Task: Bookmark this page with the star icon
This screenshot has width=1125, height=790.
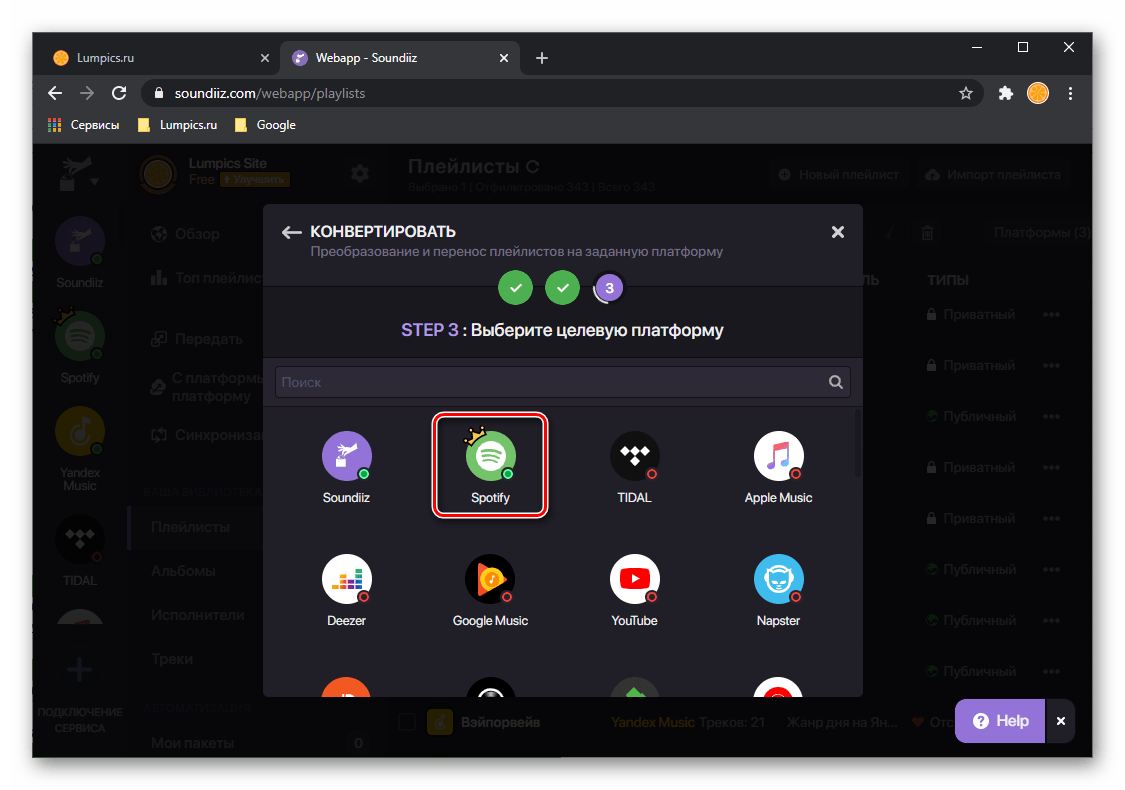Action: [x=966, y=93]
